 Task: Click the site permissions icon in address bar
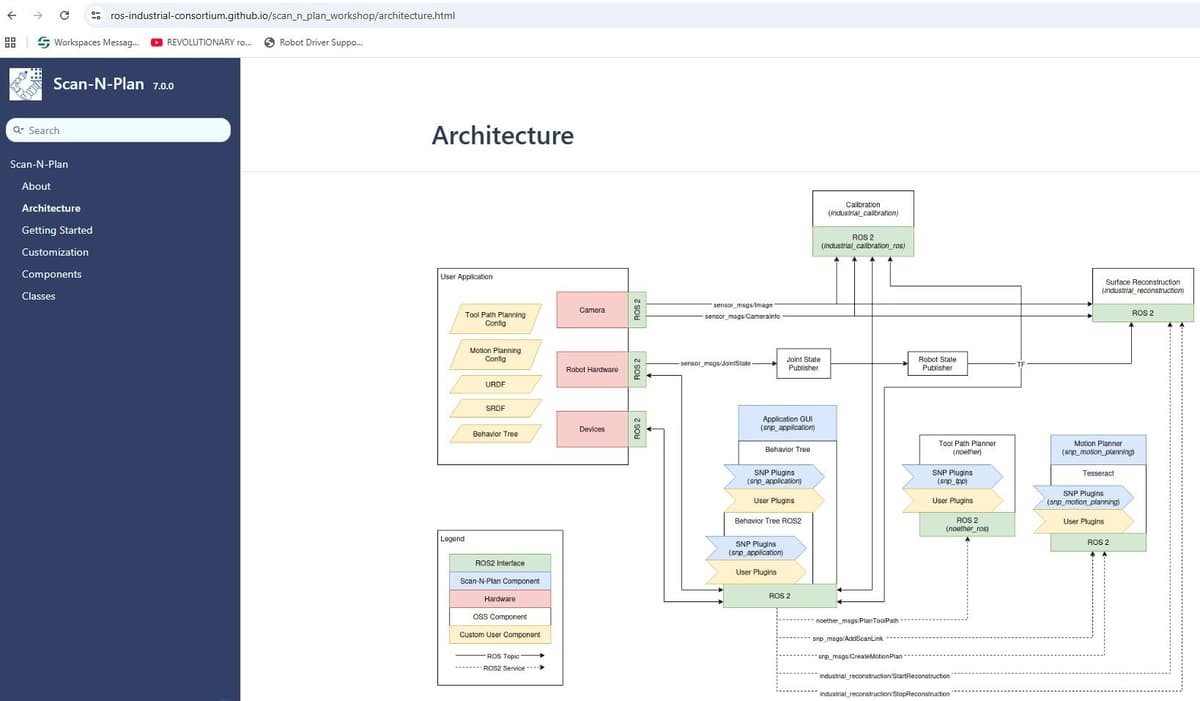95,15
